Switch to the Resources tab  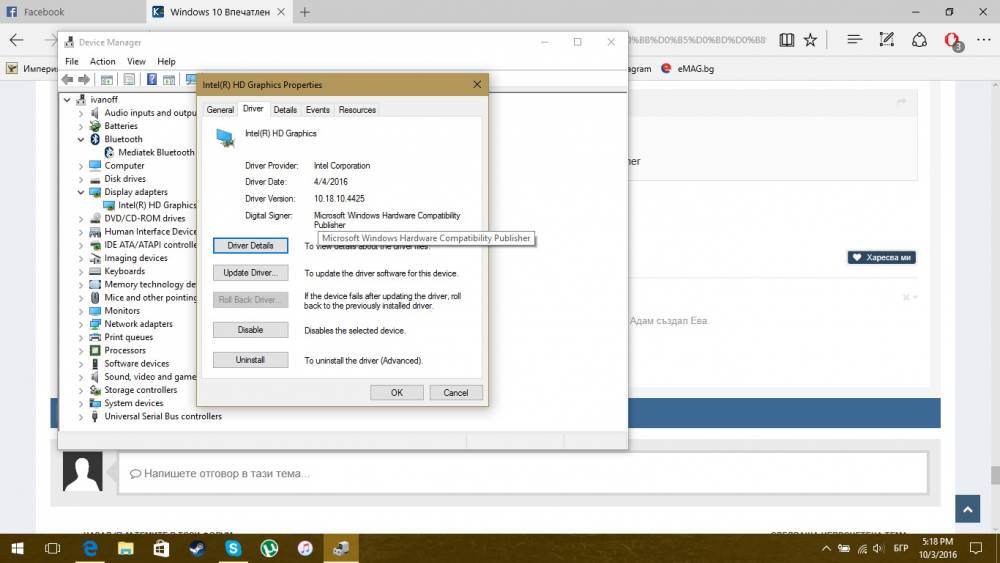357,110
